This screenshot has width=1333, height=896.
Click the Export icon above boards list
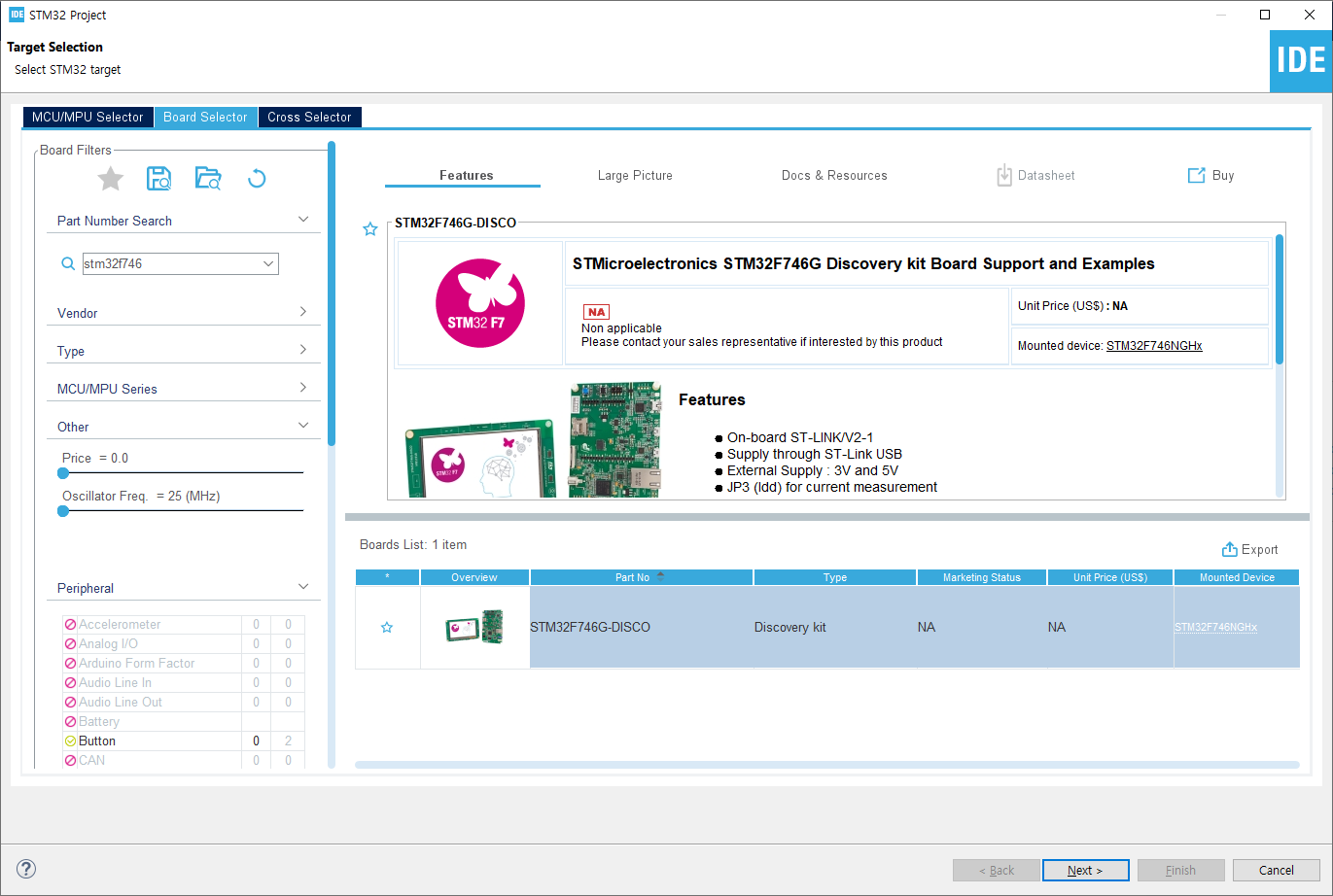point(1230,549)
